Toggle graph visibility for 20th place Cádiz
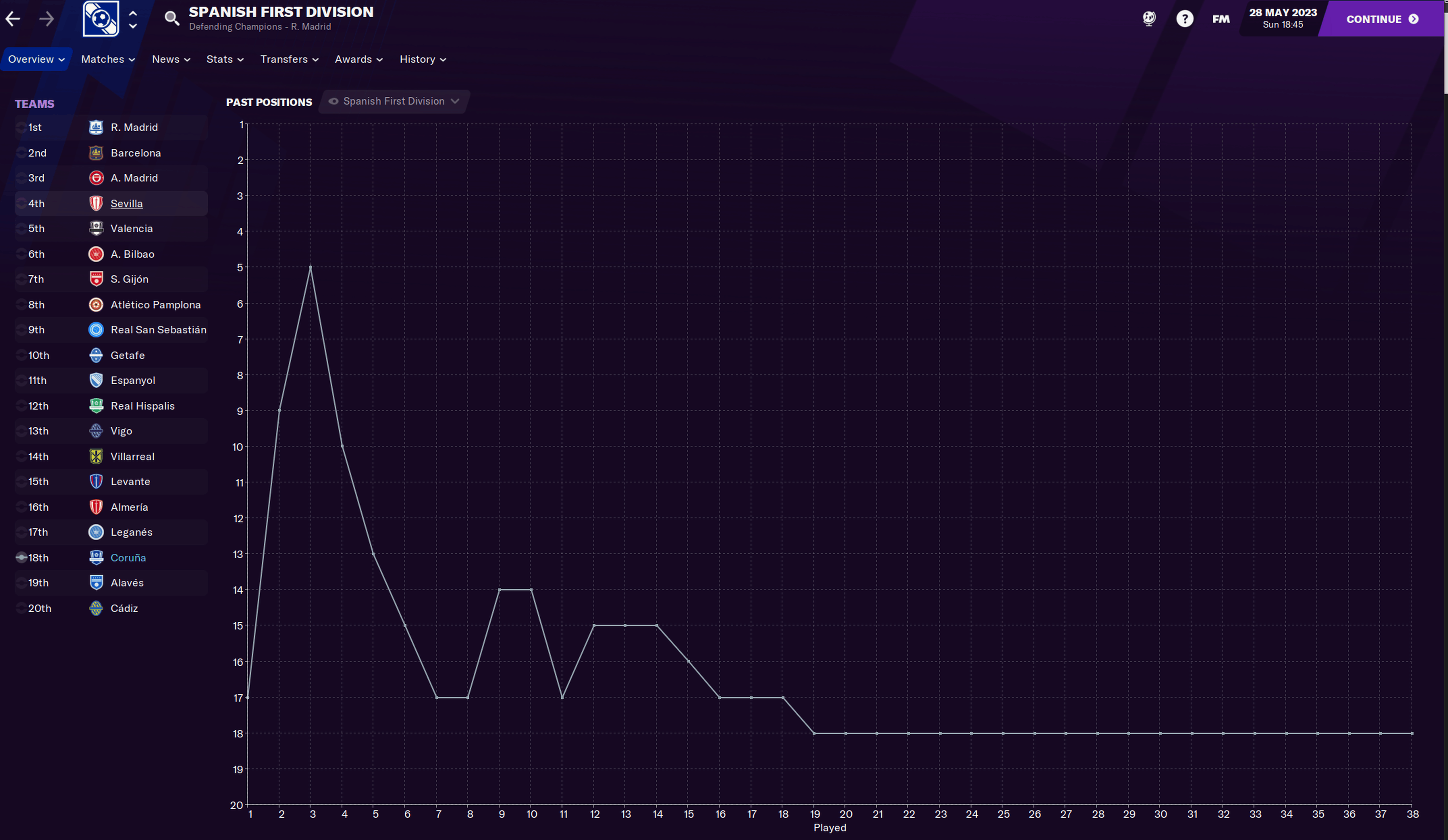 point(21,608)
